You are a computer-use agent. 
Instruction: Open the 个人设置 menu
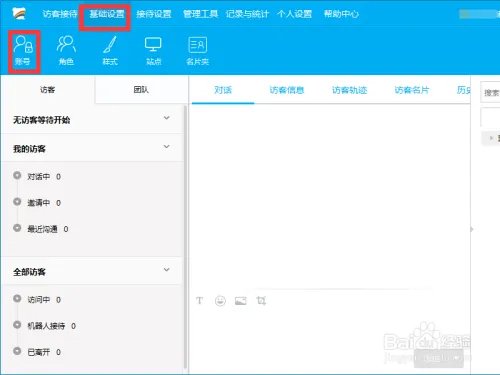(x=294, y=14)
